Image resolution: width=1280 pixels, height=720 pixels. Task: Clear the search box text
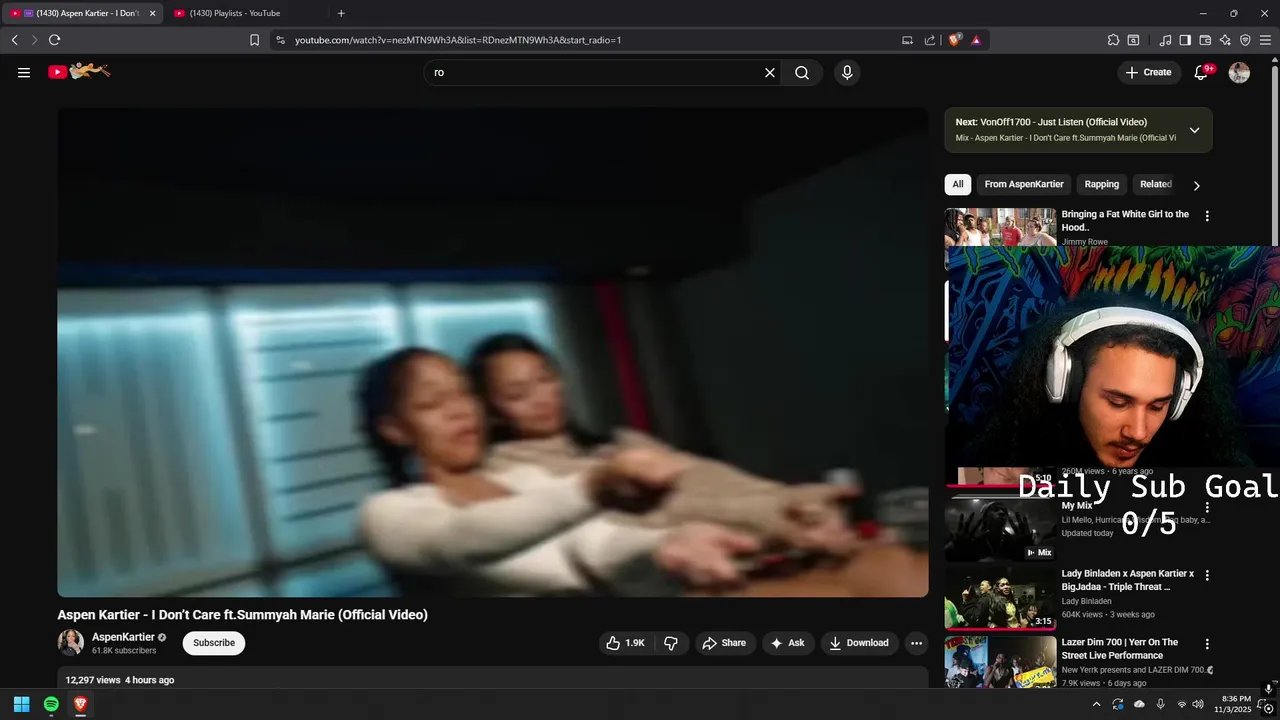pos(770,72)
